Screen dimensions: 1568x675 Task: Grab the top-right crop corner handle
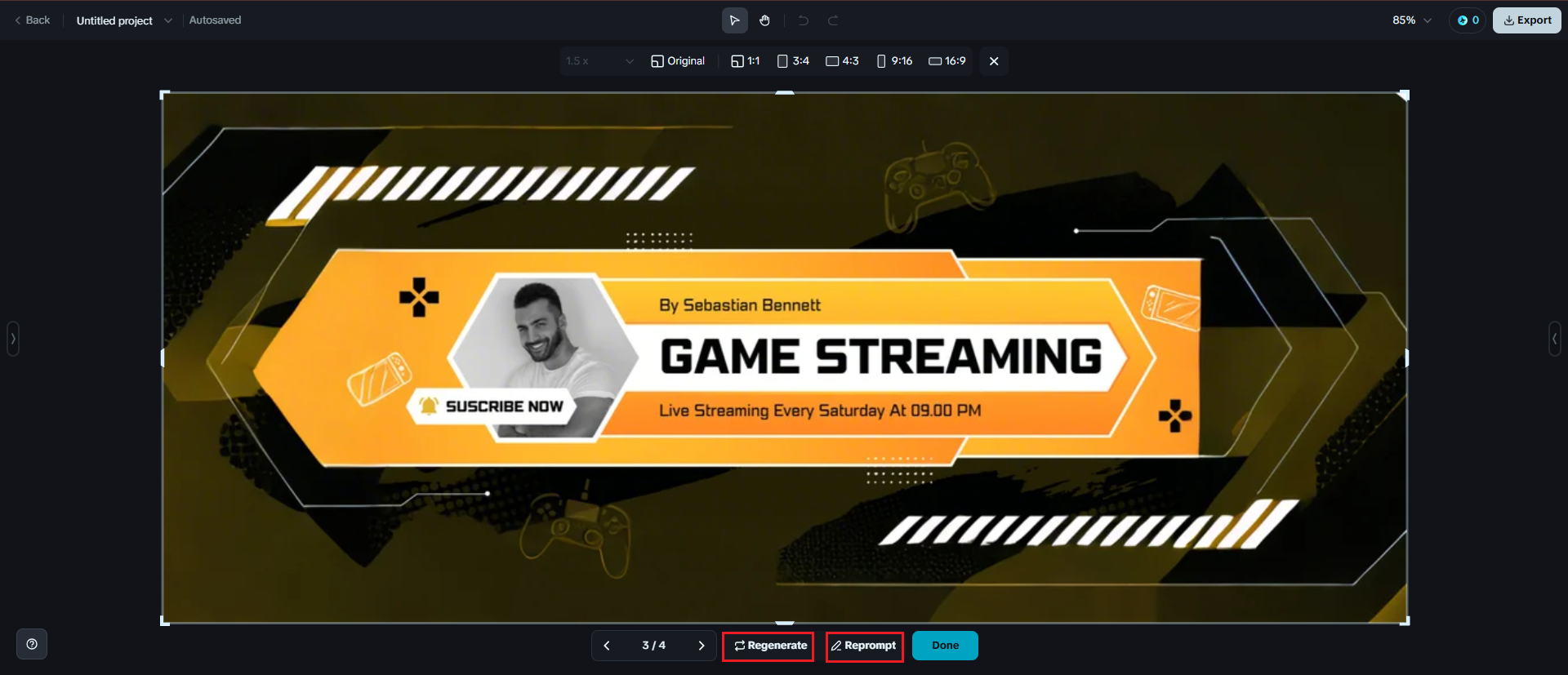(1405, 95)
